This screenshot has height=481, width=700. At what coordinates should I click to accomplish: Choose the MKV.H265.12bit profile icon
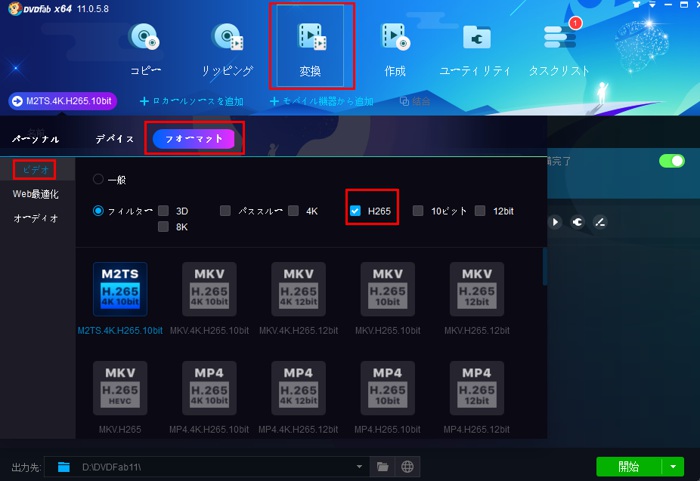click(x=477, y=289)
